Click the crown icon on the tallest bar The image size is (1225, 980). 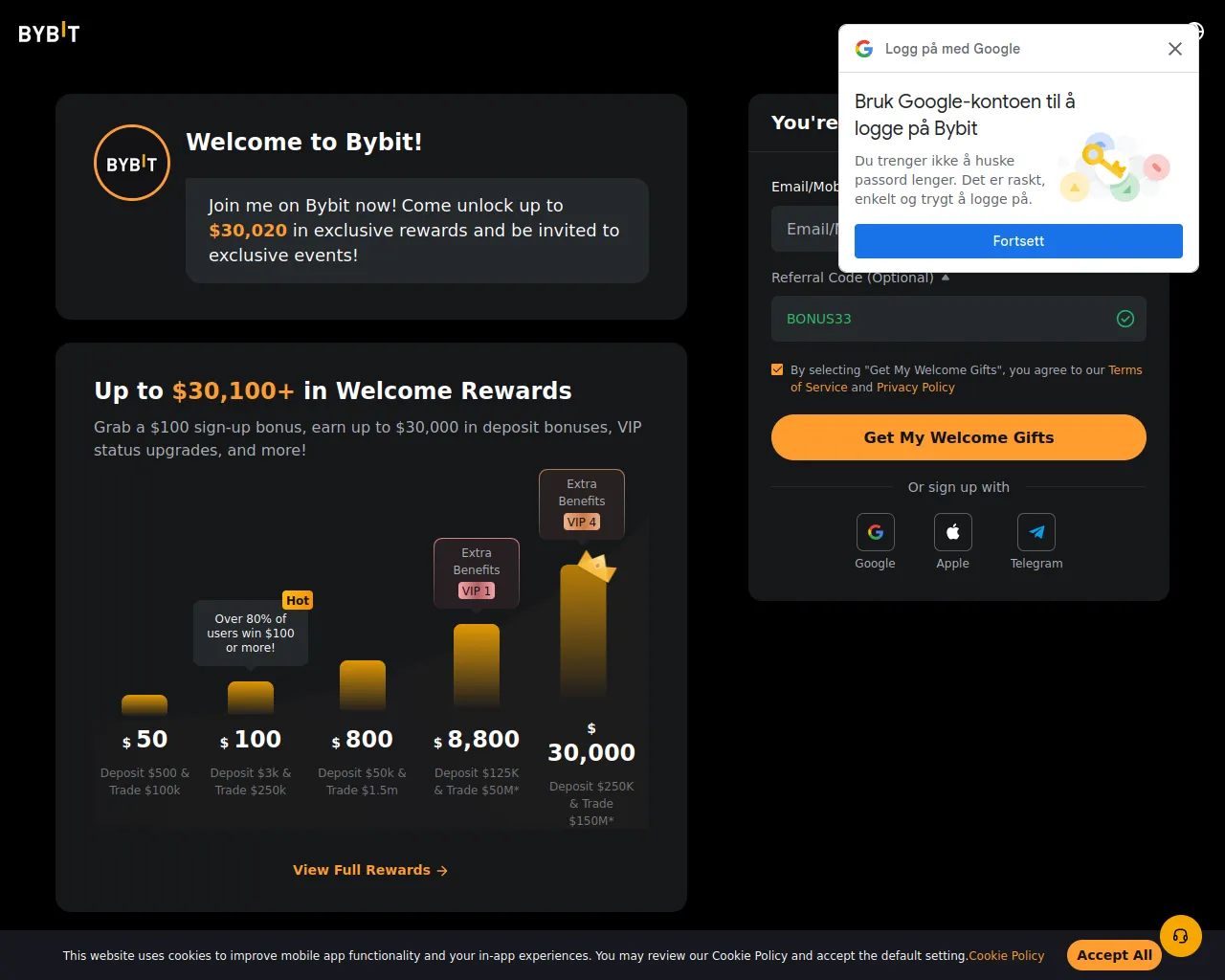[597, 567]
